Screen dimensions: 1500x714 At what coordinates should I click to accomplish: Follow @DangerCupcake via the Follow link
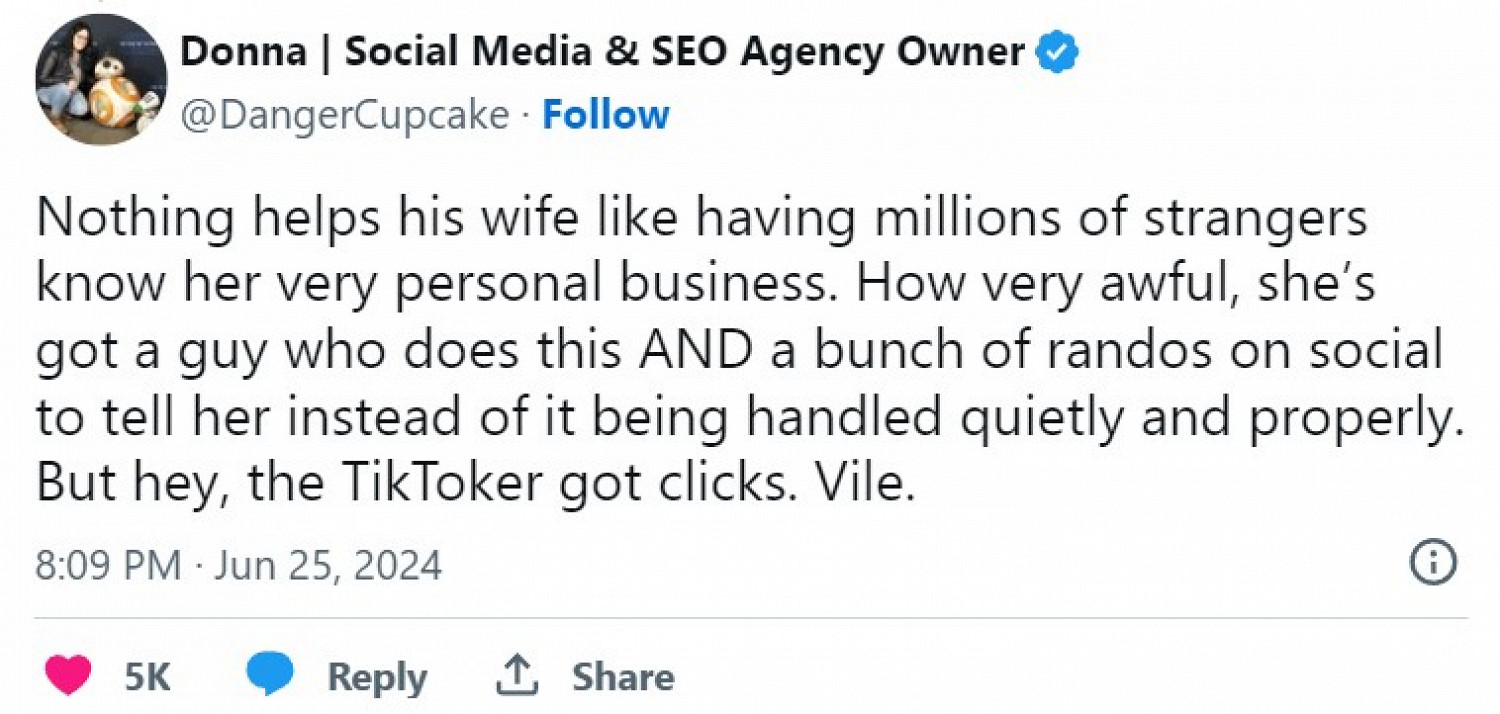[605, 115]
